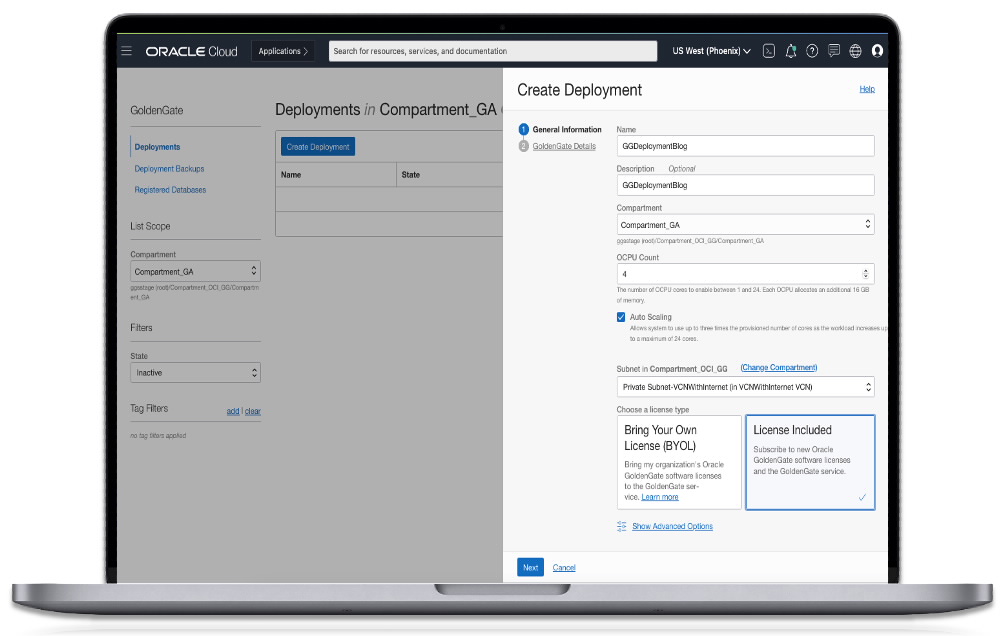Open the Subnet selection dropdown
Image resolution: width=1006 pixels, height=636 pixels.
[x=745, y=387]
